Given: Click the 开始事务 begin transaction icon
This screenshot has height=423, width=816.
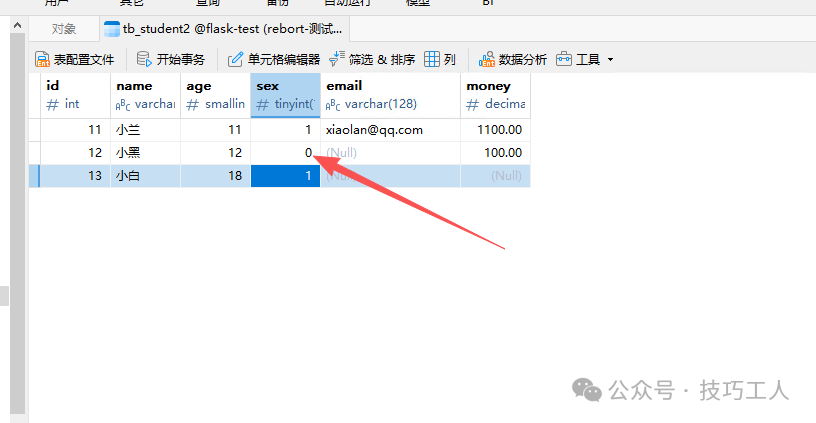Looking at the screenshot, I should [x=144, y=59].
